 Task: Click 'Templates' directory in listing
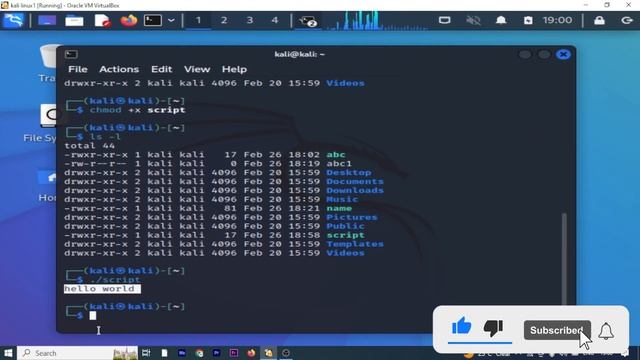(355, 244)
